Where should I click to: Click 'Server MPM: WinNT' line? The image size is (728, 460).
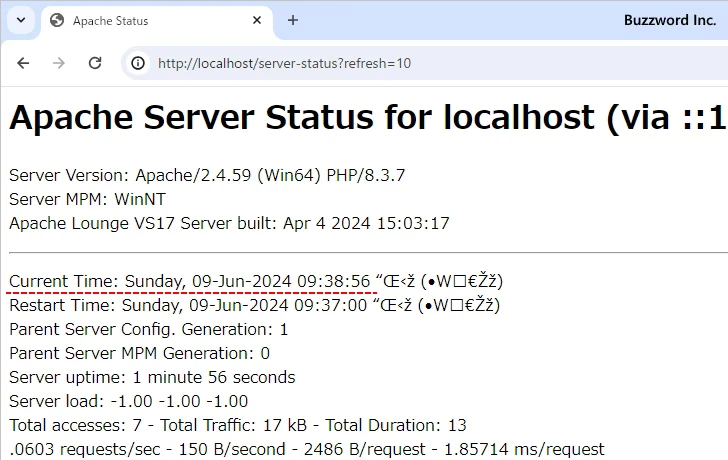(87, 200)
